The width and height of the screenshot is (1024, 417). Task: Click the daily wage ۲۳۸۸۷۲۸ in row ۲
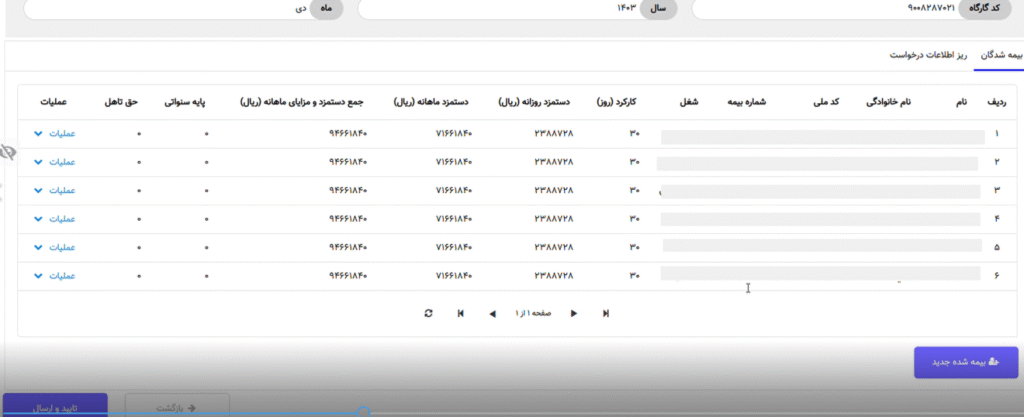pos(554,162)
